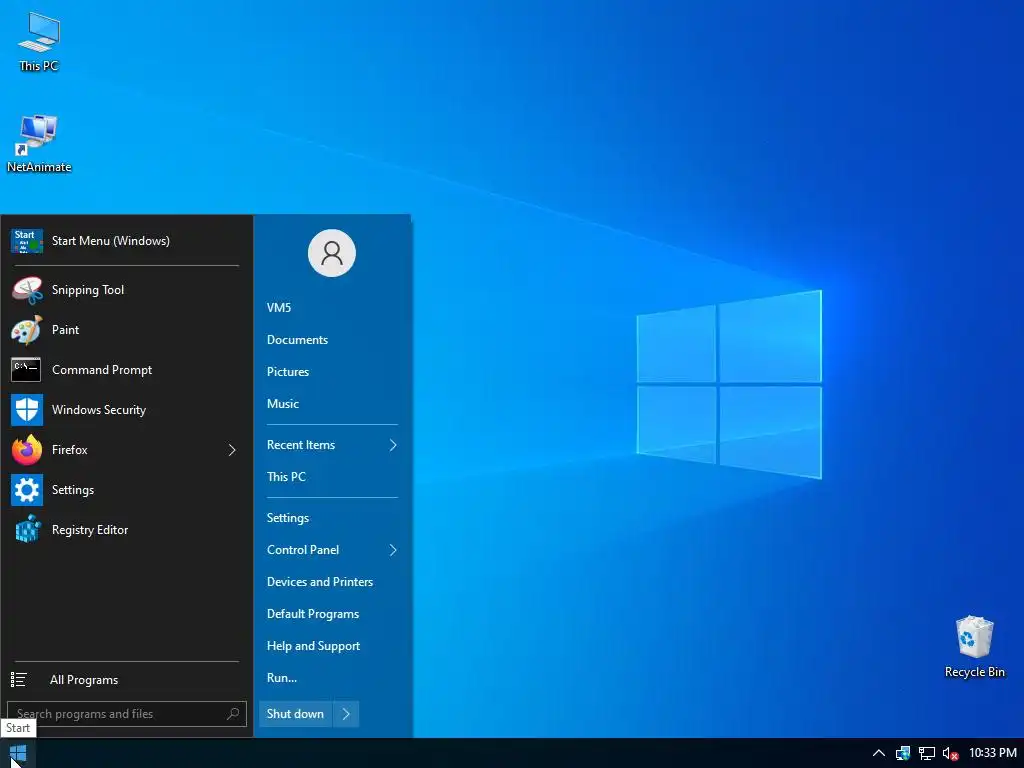Open This PC desktop icon
Viewport: 1024px width, 768px height.
(x=39, y=42)
